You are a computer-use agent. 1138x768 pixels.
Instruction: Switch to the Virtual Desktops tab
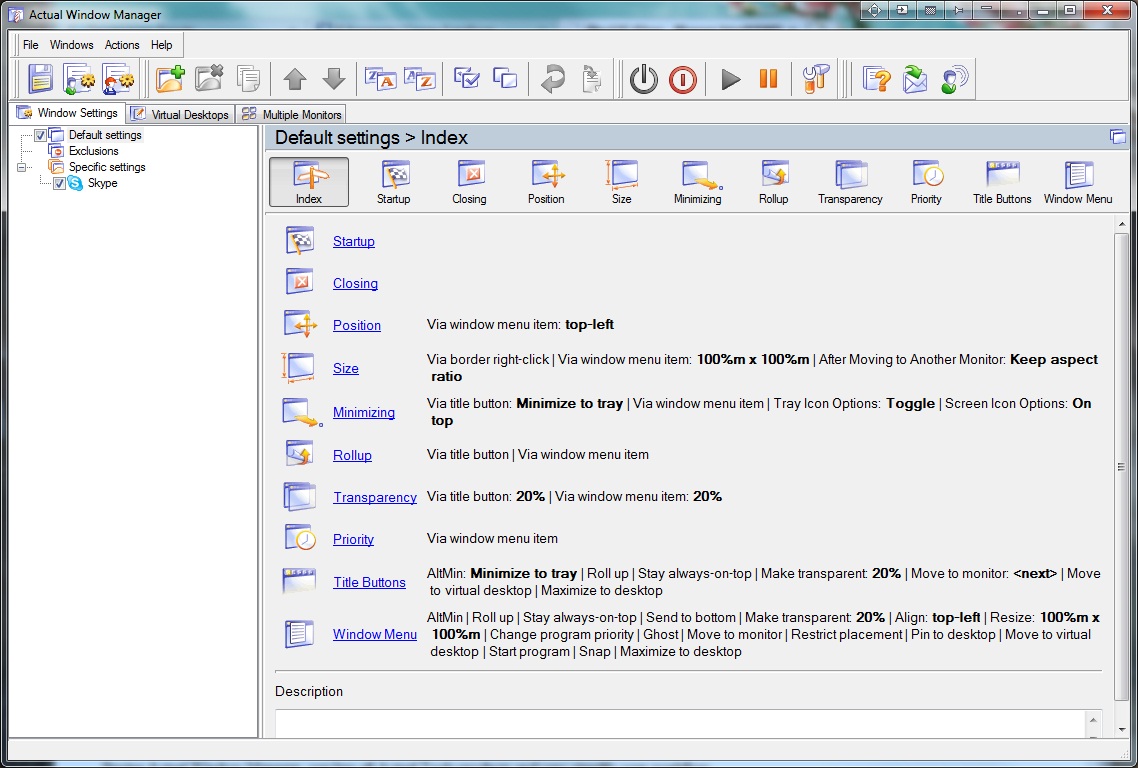[x=181, y=114]
